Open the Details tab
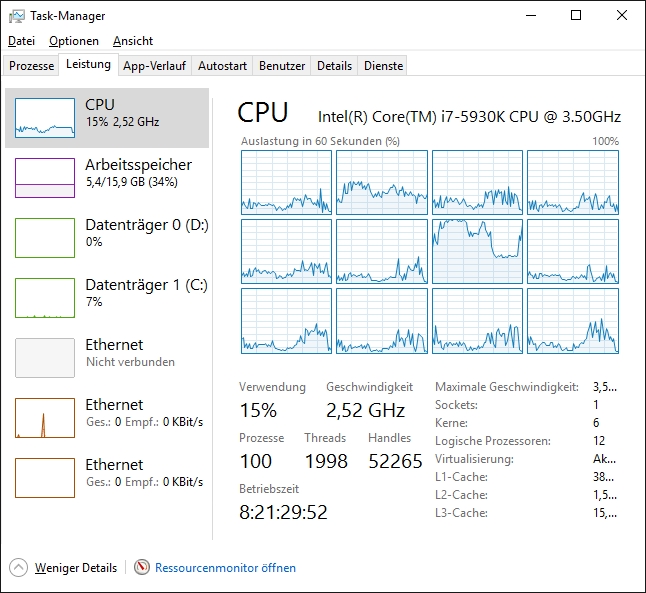The width and height of the screenshot is (646, 593). tap(334, 66)
